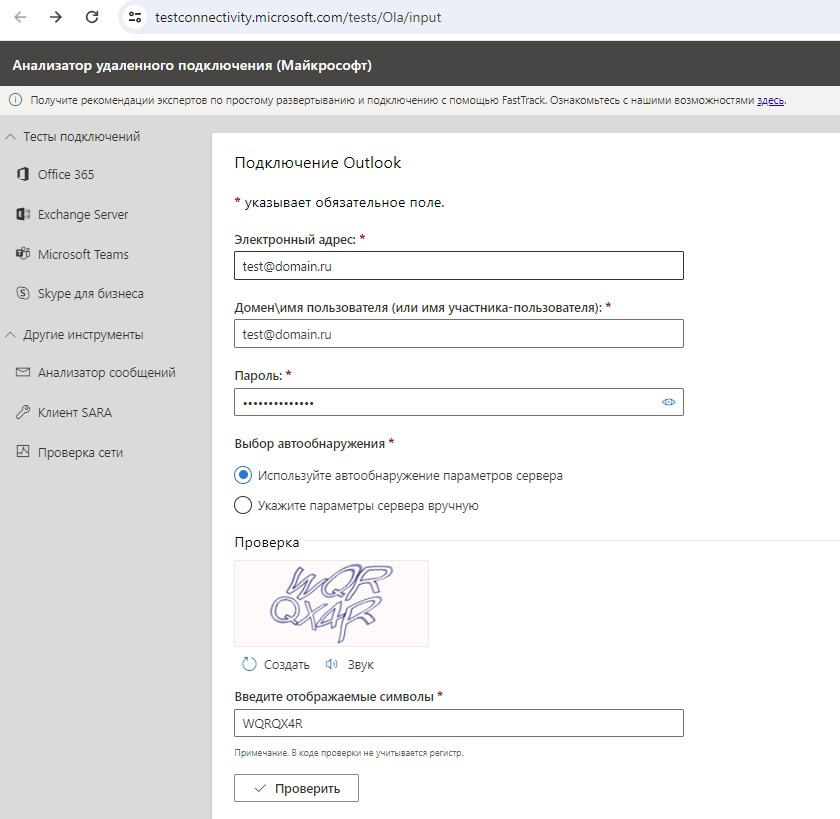Click the browser back arrow

pyautogui.click(x=20, y=17)
